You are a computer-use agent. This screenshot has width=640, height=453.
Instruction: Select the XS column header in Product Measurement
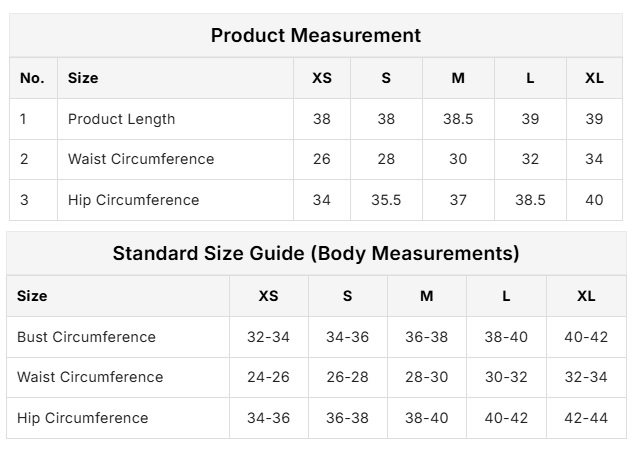pyautogui.click(x=321, y=78)
